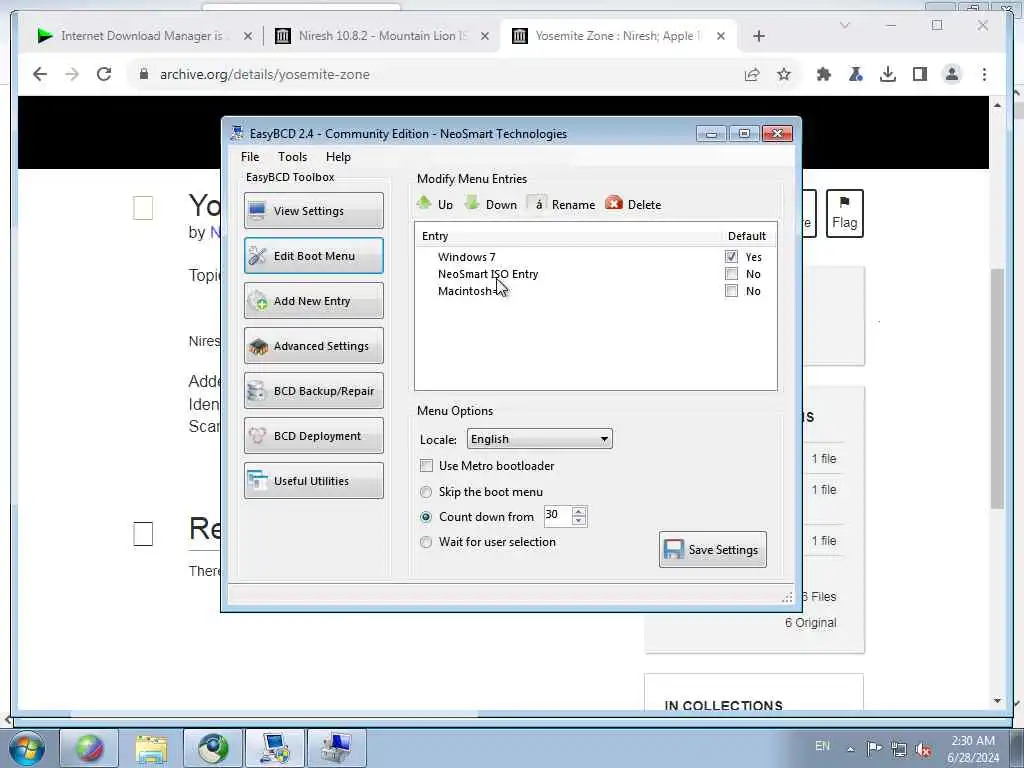Click the page vertical scrollbar thumb
The image size is (1024, 768).
pos(997,389)
